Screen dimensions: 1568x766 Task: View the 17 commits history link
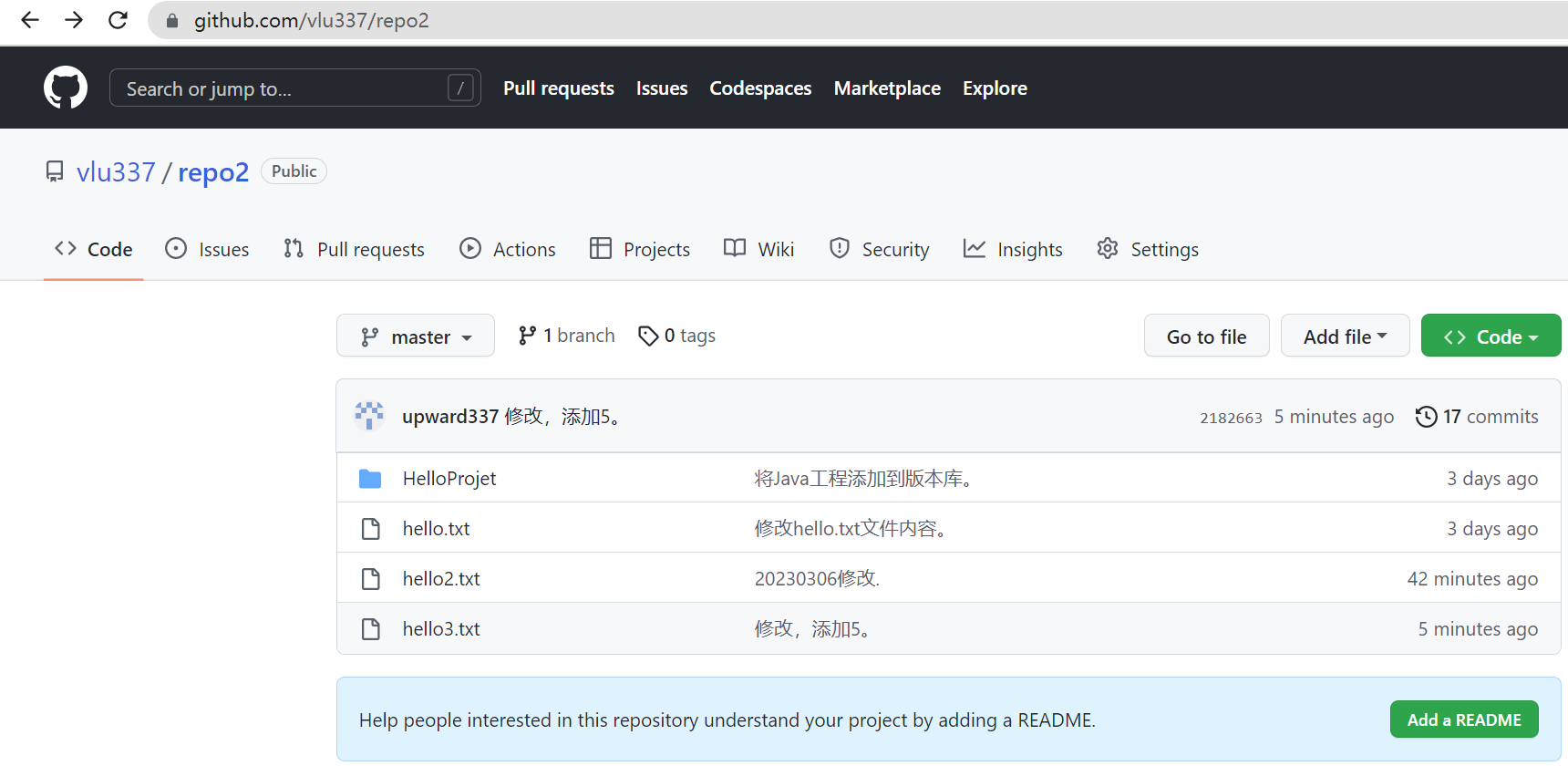point(1477,417)
